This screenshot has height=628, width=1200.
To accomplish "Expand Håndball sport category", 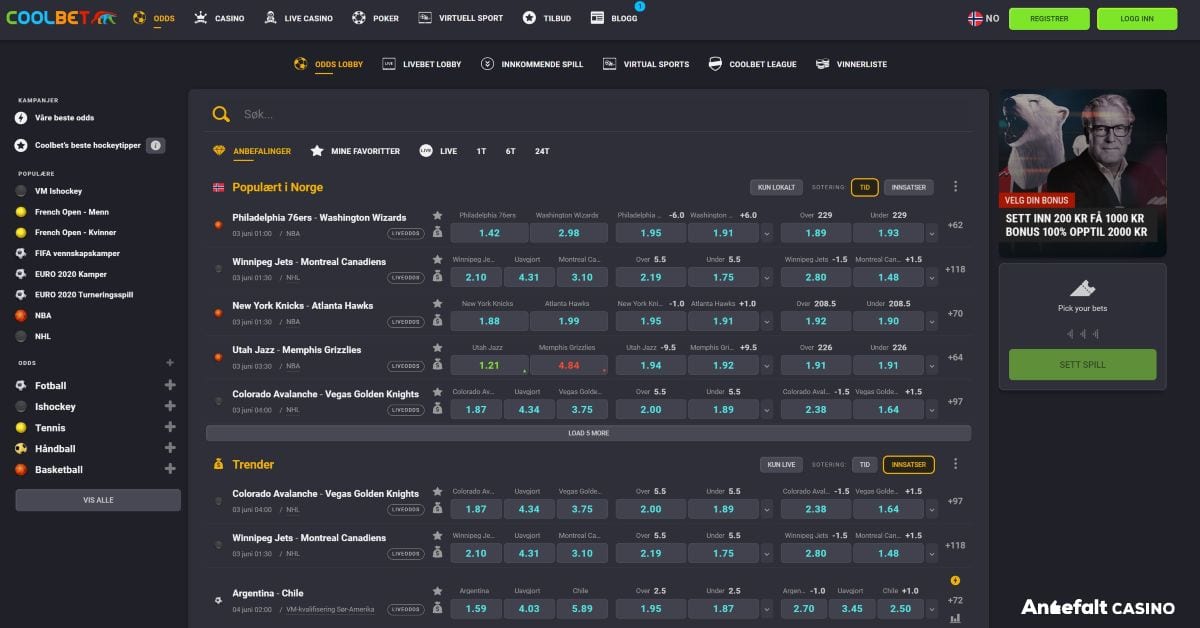I will click(170, 448).
